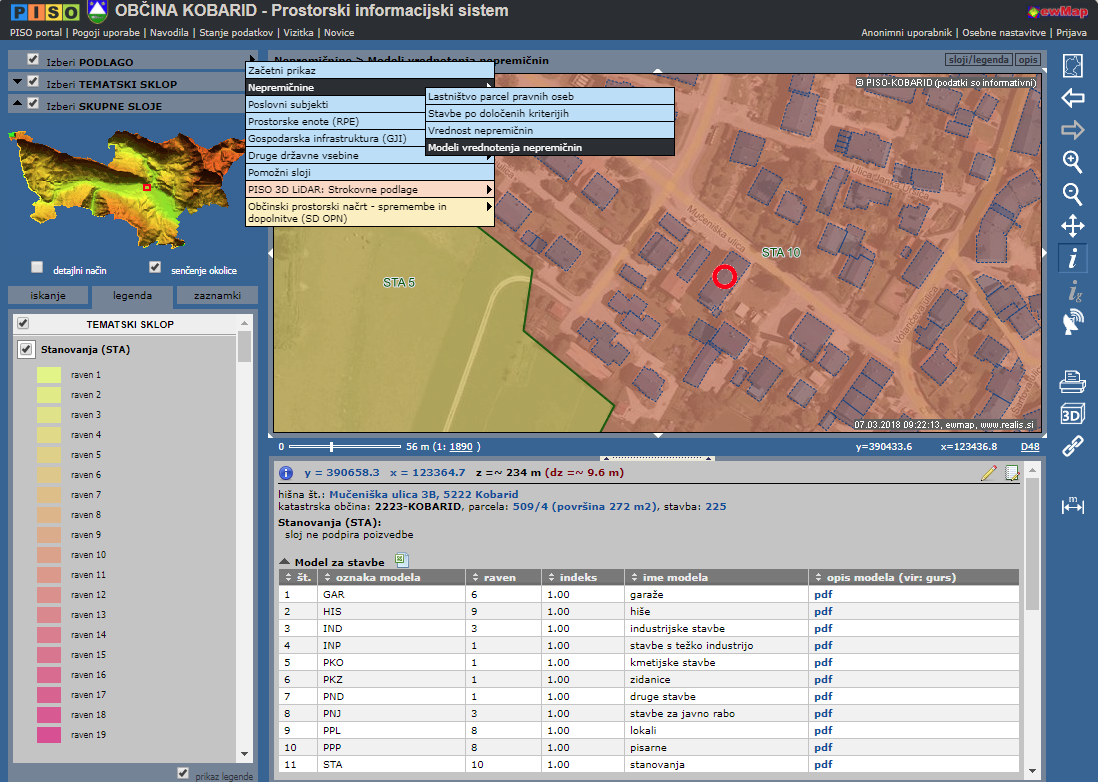
Task: Uncheck the 'senčenje okolice' checkbox
Action: tap(155, 268)
